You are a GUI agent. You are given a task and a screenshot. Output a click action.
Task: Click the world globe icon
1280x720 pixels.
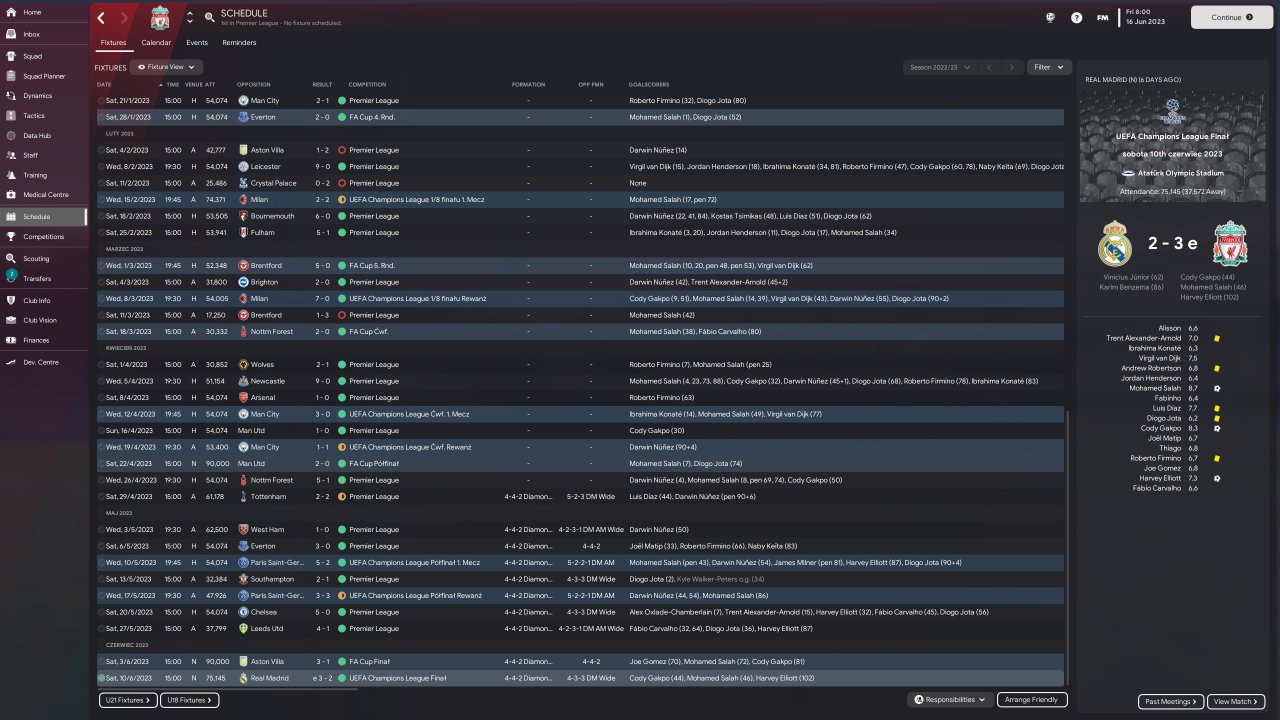[1050, 17]
